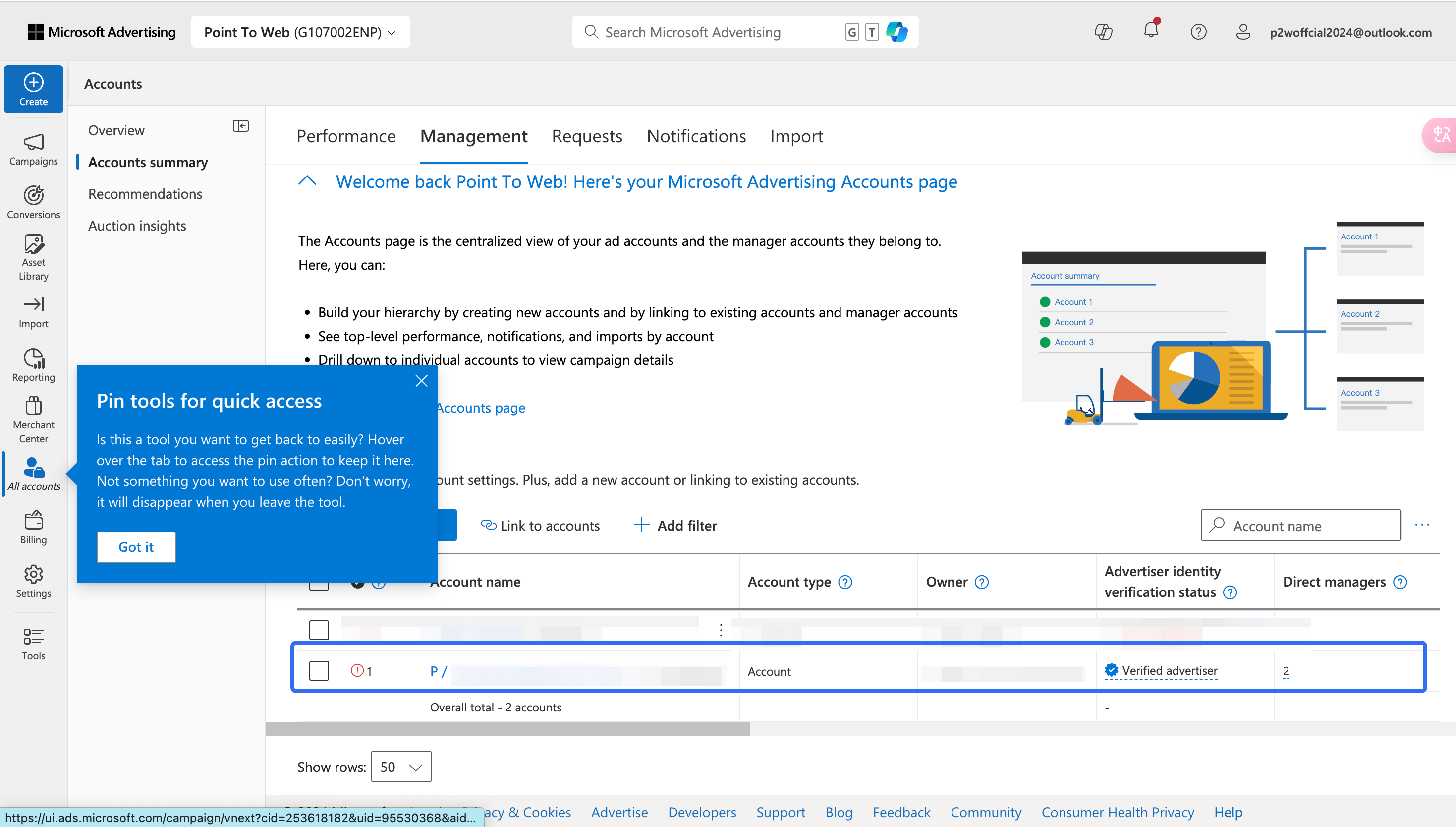
Task: Focus the Account name search field
Action: (x=1300, y=526)
